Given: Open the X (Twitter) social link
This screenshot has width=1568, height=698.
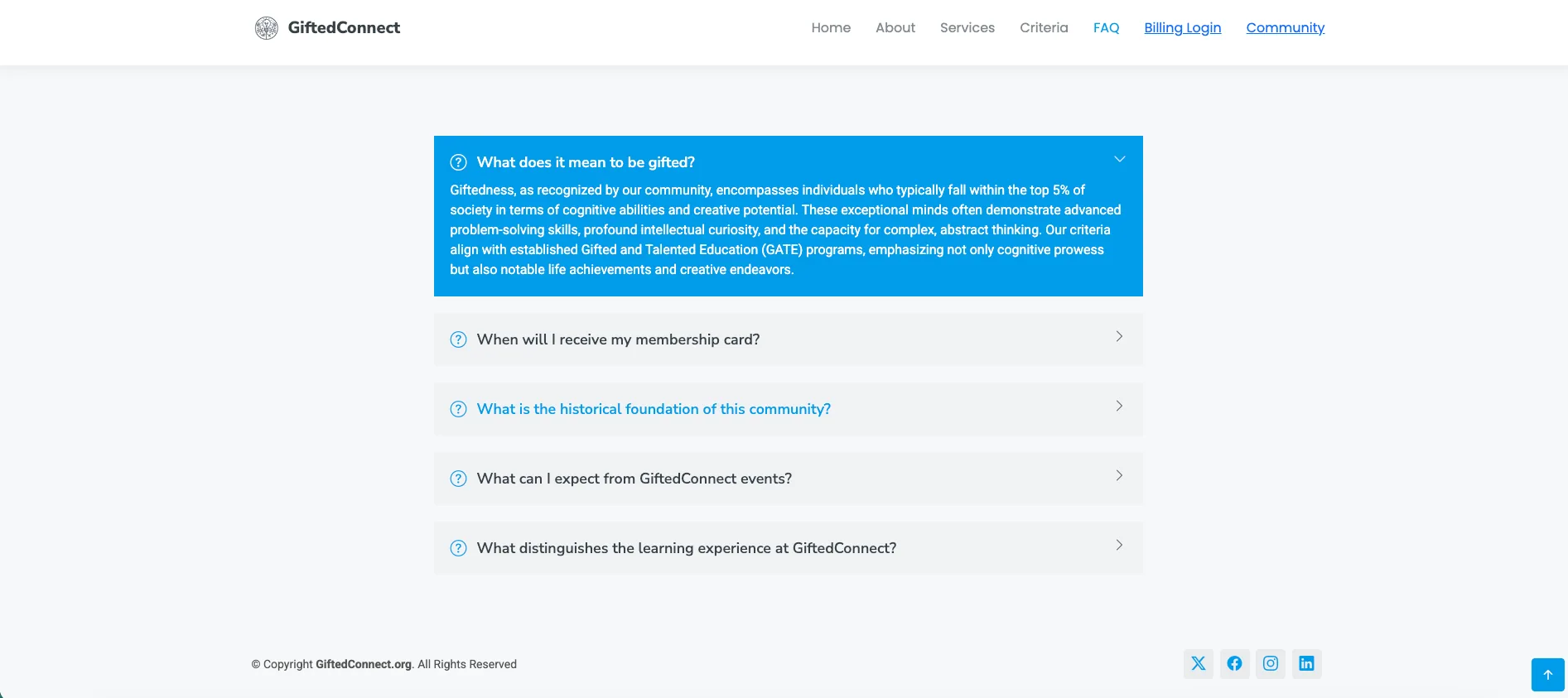Looking at the screenshot, I should (x=1198, y=664).
